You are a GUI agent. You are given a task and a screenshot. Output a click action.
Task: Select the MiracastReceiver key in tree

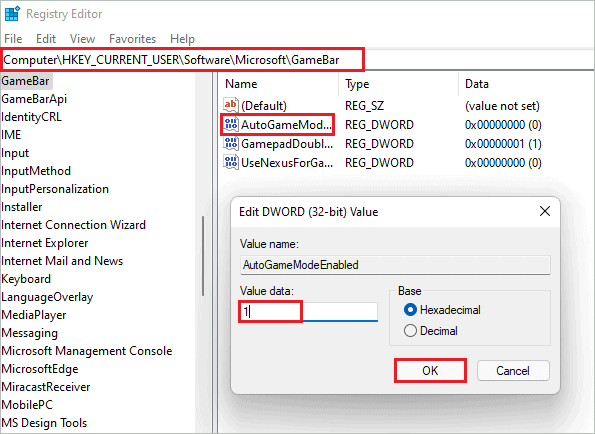tap(46, 387)
